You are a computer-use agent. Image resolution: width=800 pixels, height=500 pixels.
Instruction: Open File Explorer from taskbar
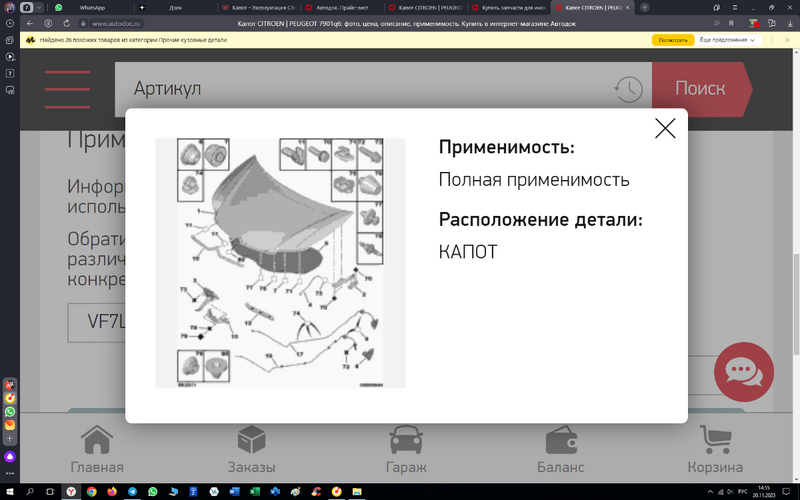(357, 492)
